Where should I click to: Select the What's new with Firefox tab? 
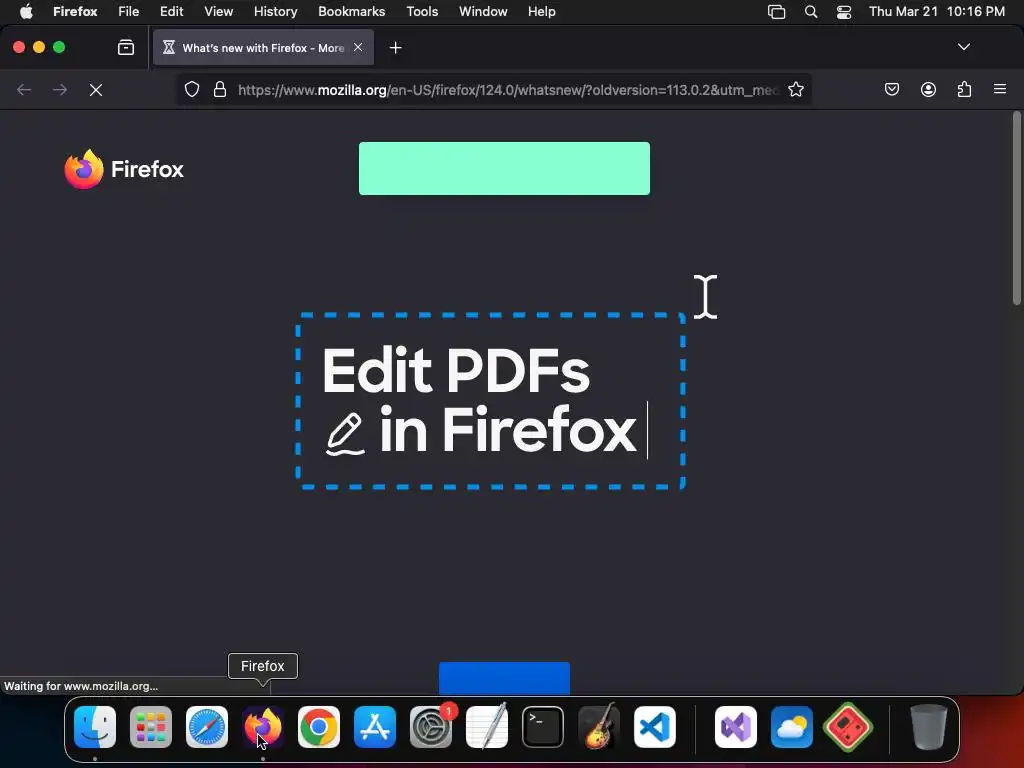pyautogui.click(x=263, y=47)
